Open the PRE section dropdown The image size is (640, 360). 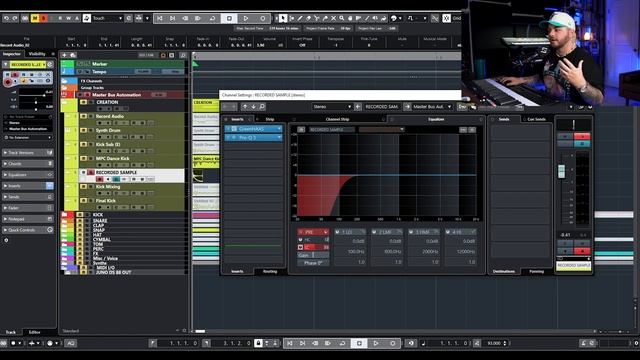[x=325, y=232]
